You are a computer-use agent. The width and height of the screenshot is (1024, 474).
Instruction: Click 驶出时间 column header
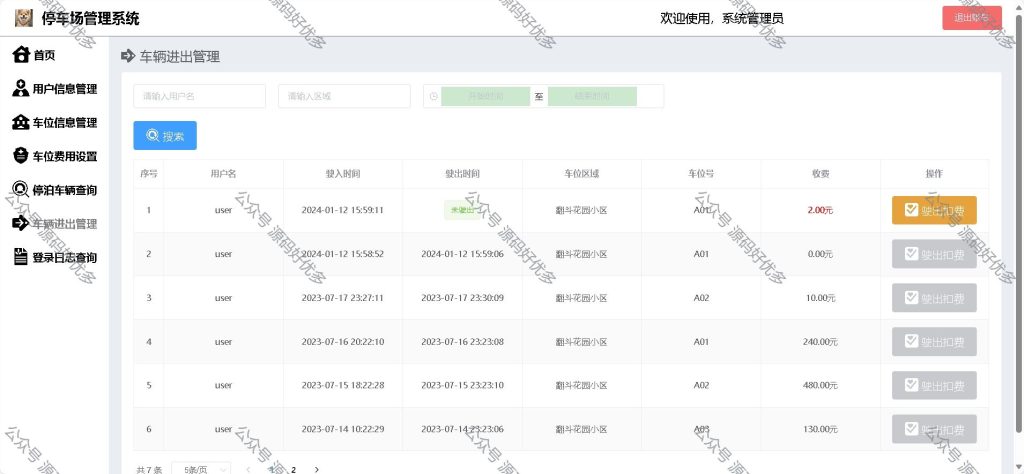pos(462,174)
